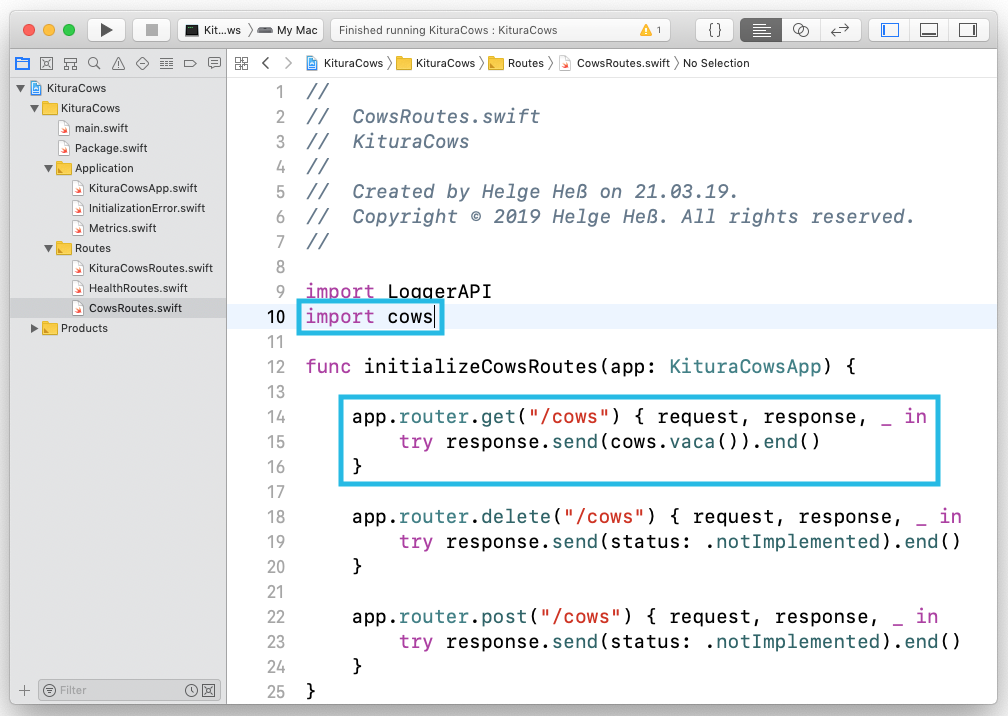Select the Application folder
Screen dimensions: 1008x716
pyautogui.click(x=95, y=168)
